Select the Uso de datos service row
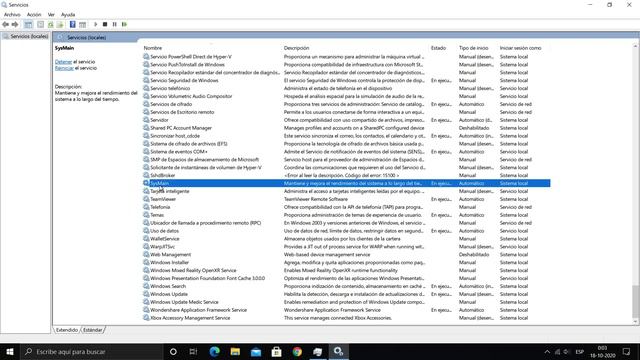 [x=347, y=231]
